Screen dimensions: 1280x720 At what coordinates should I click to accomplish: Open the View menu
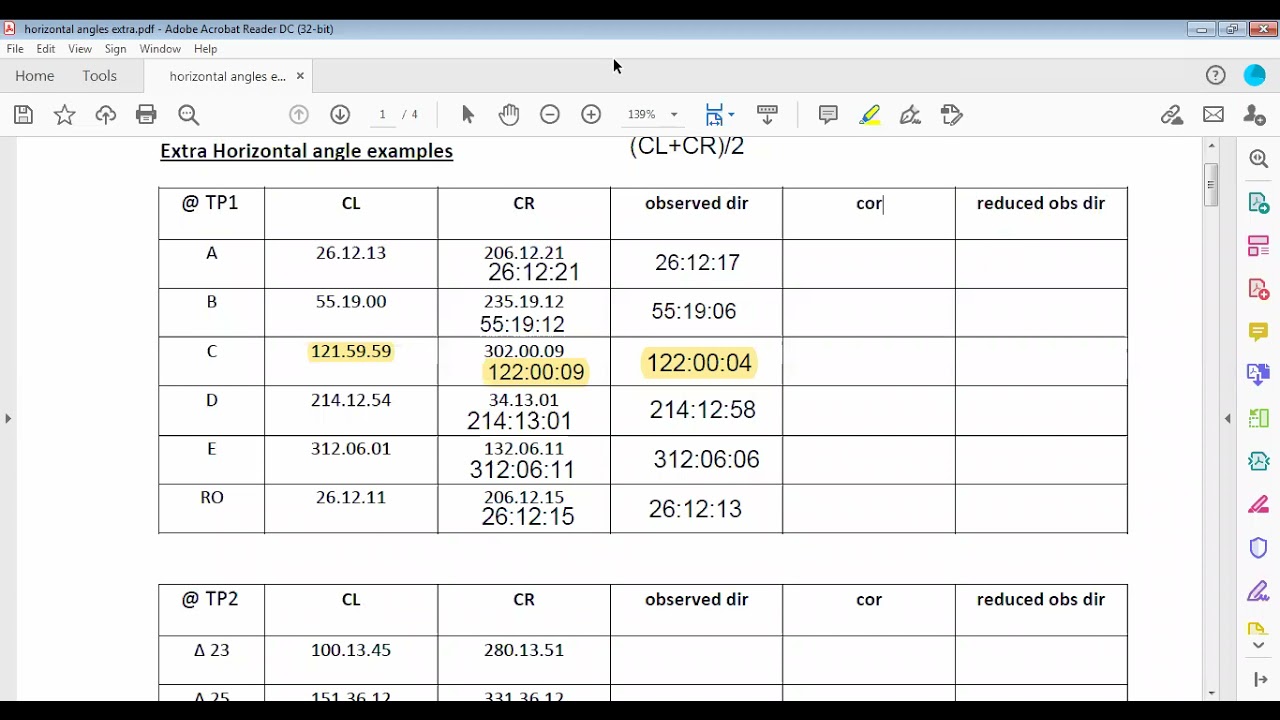(80, 48)
